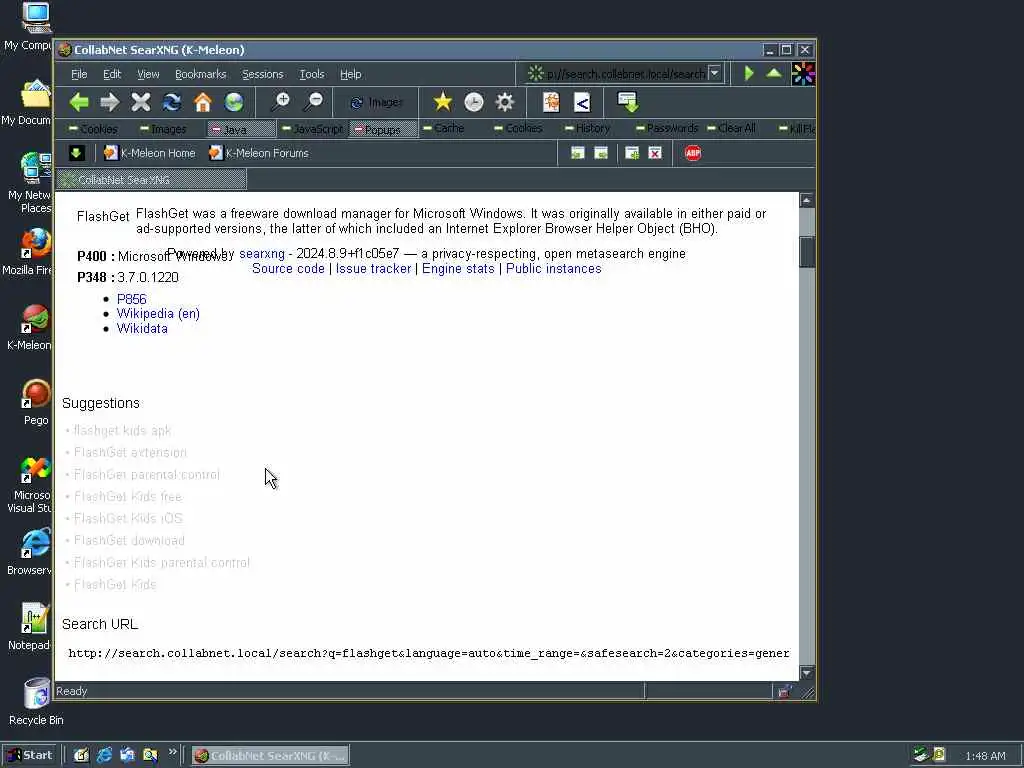
Task: Click the colorful throbber icon
Action: pos(803,74)
